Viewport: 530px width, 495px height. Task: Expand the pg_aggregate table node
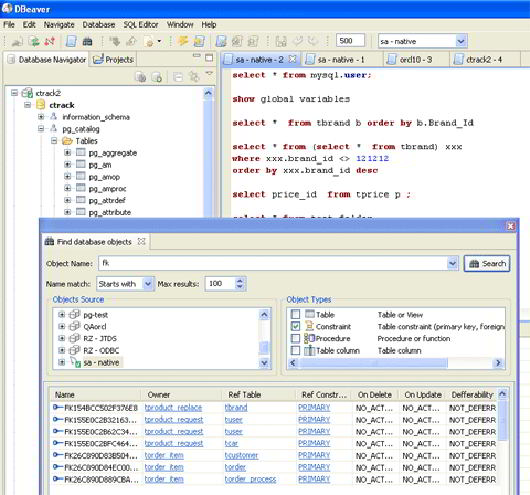click(68, 152)
